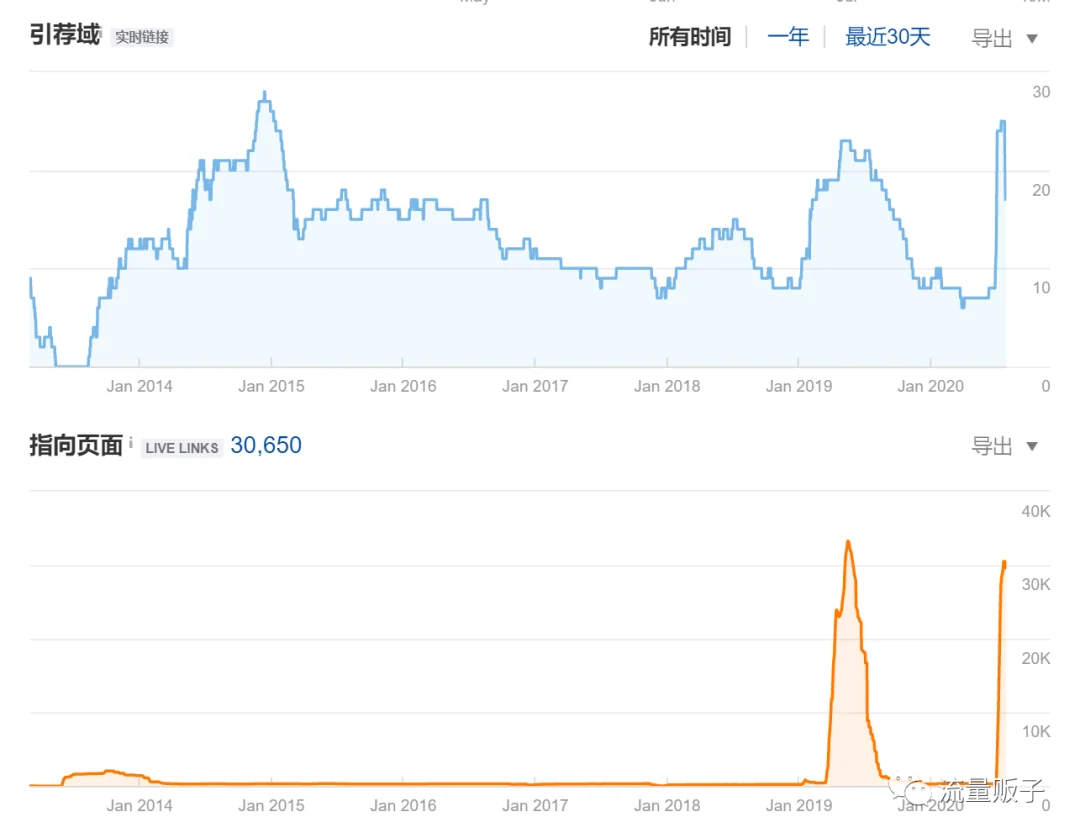This screenshot has width=1080, height=838.
Task: Click the 指向页面 chart heading
Action: point(76,446)
